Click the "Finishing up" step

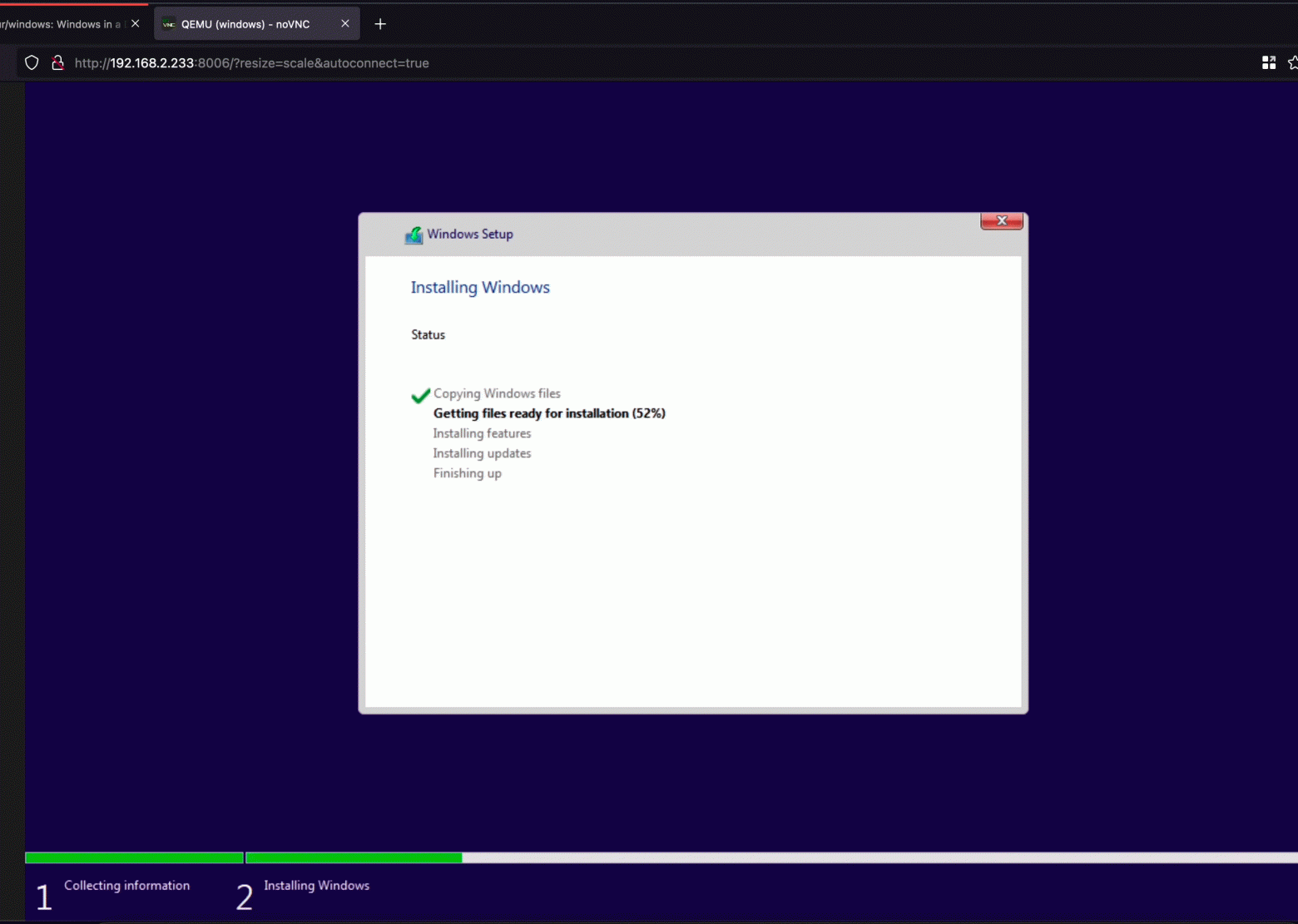[x=468, y=473]
